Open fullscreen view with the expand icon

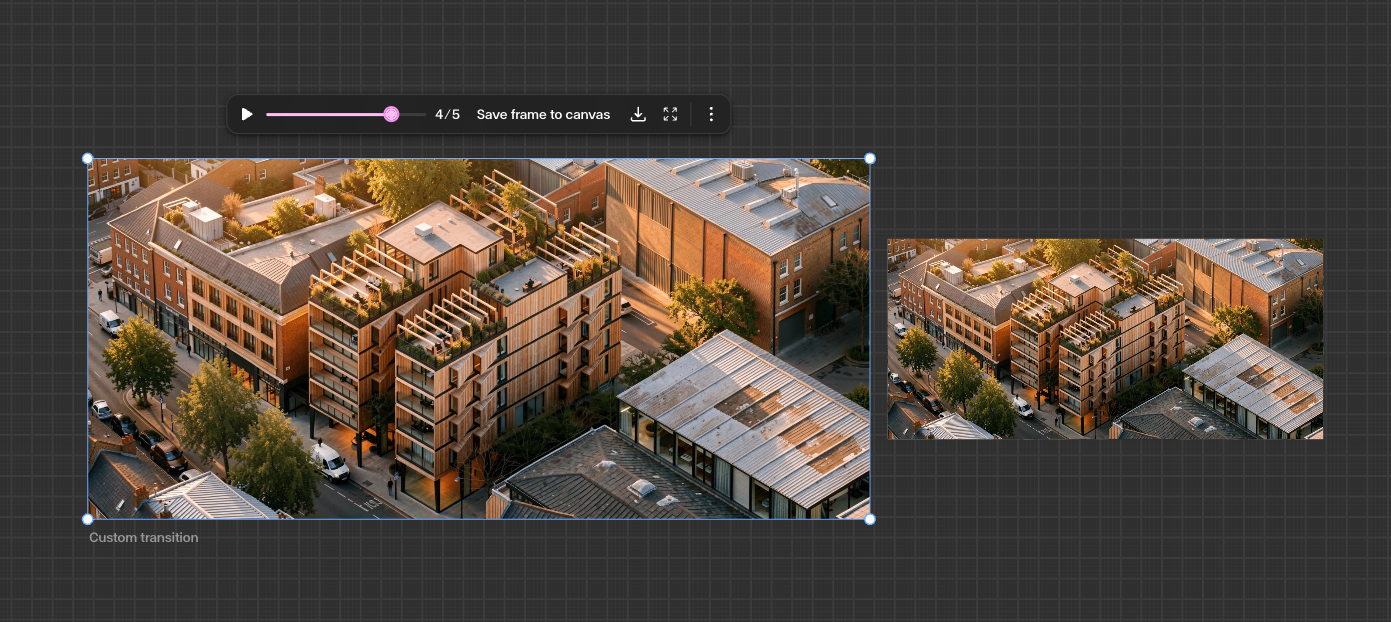(670, 114)
